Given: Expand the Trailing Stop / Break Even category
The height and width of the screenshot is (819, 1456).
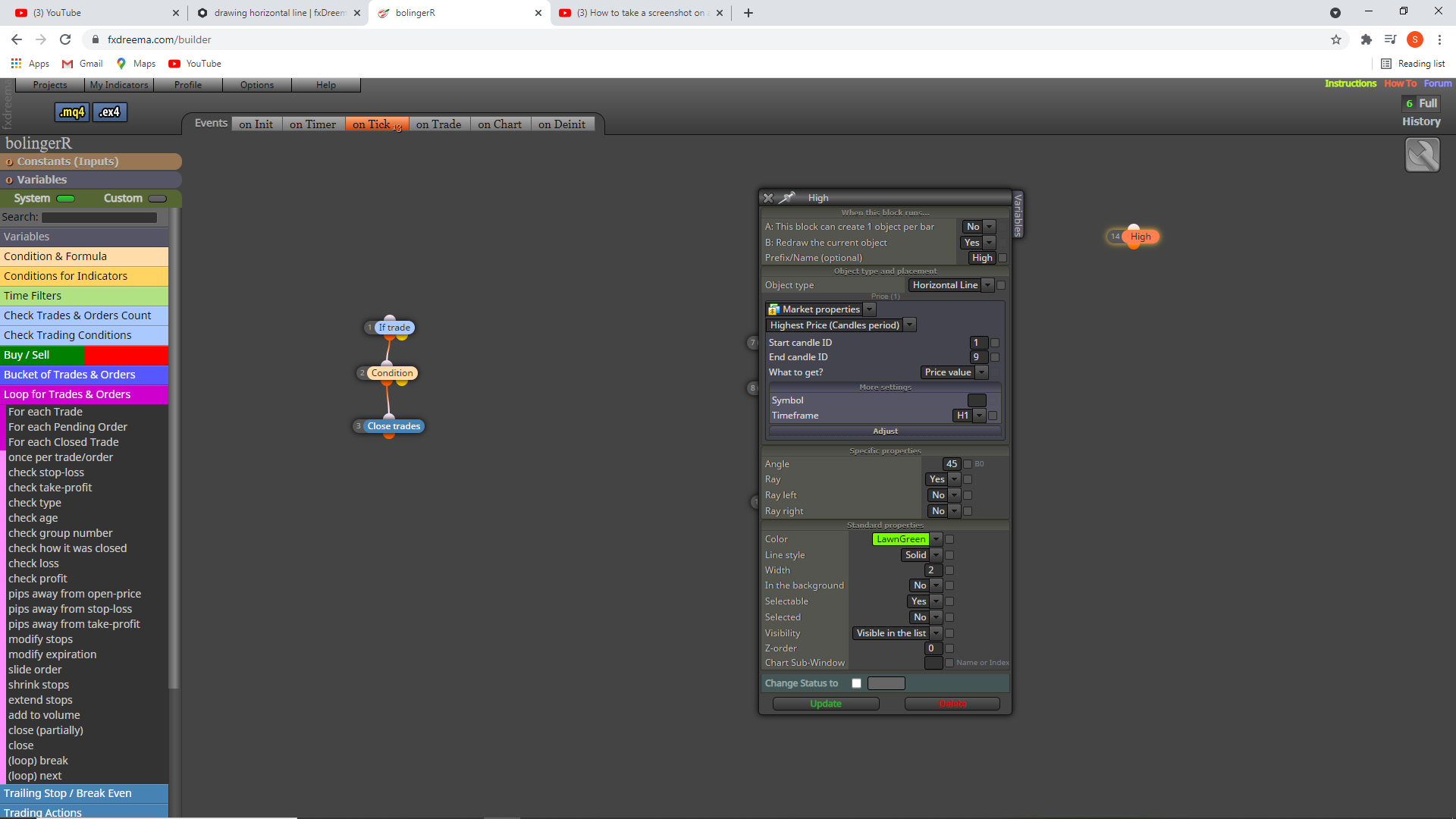Looking at the screenshot, I should 84,793.
